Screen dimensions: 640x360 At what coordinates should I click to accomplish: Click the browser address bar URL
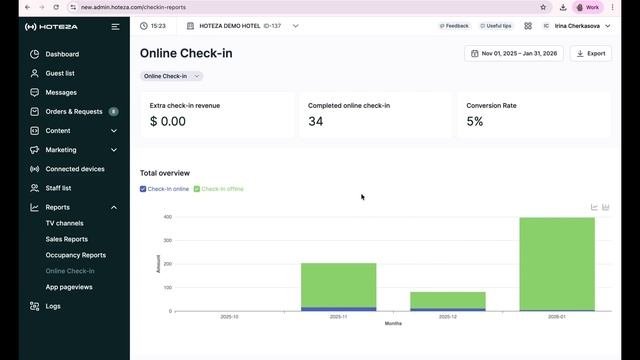coord(133,7)
